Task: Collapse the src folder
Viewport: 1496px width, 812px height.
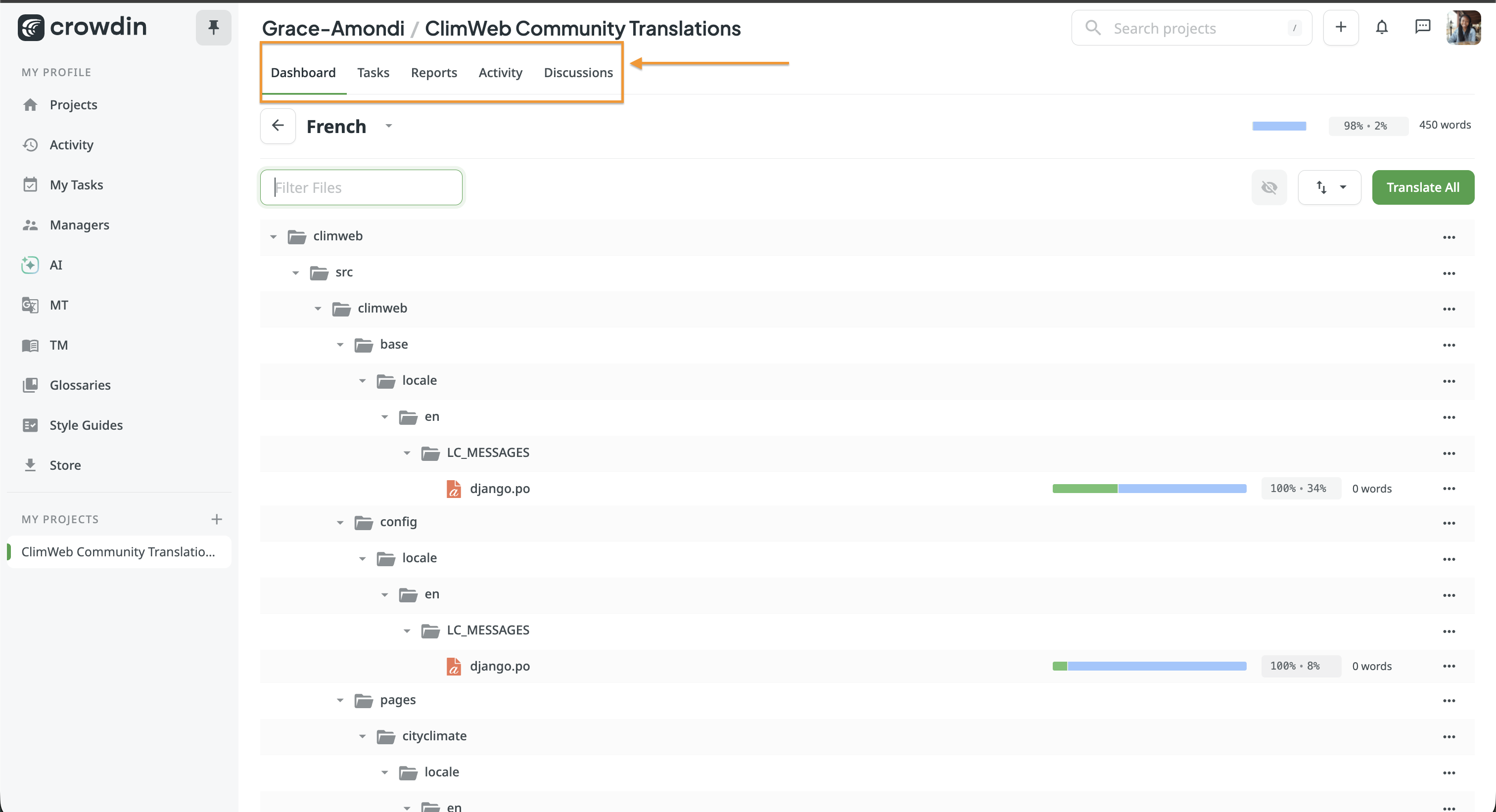Action: coord(296,273)
